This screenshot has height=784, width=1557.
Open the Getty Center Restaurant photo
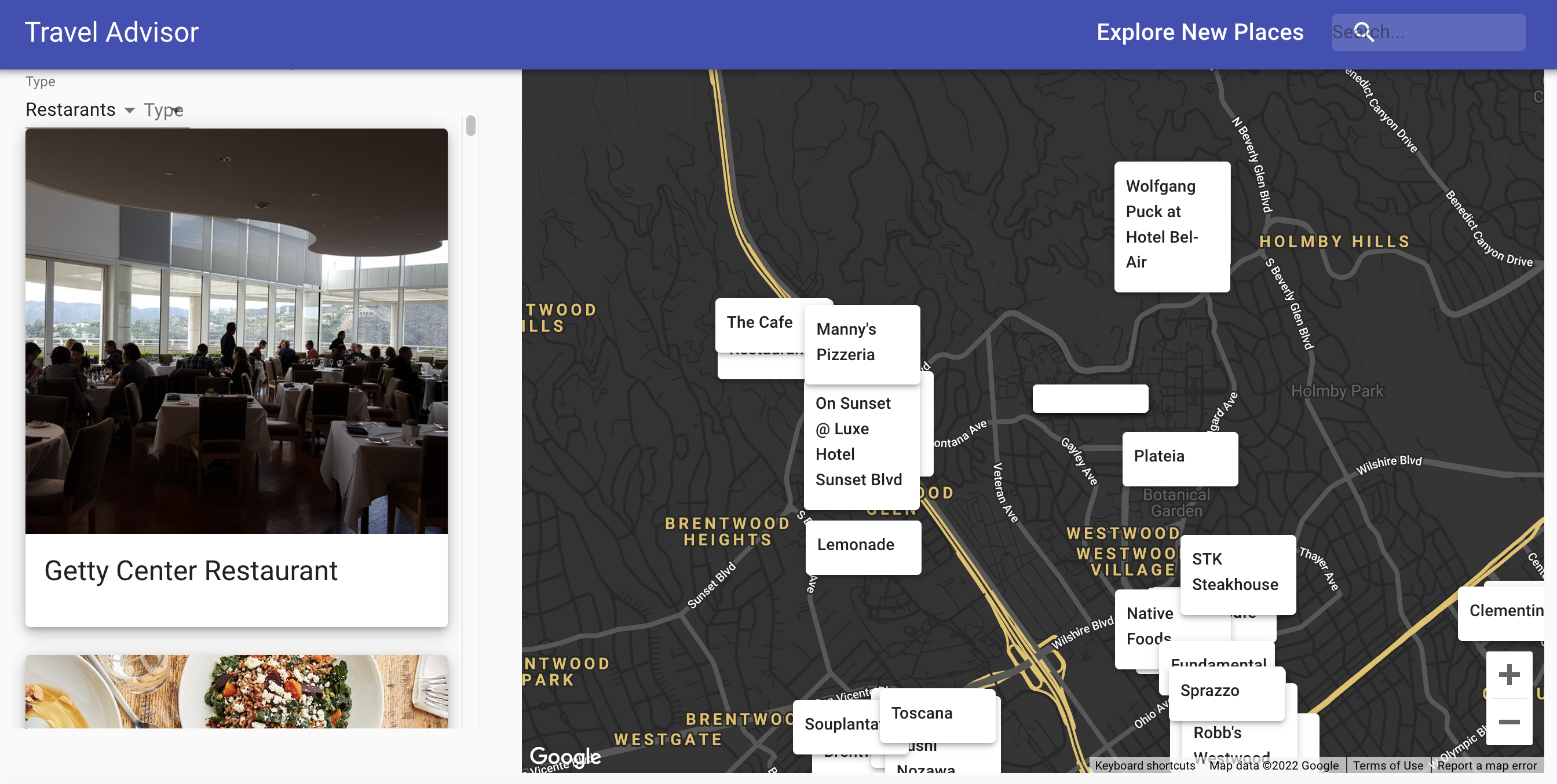pos(236,331)
